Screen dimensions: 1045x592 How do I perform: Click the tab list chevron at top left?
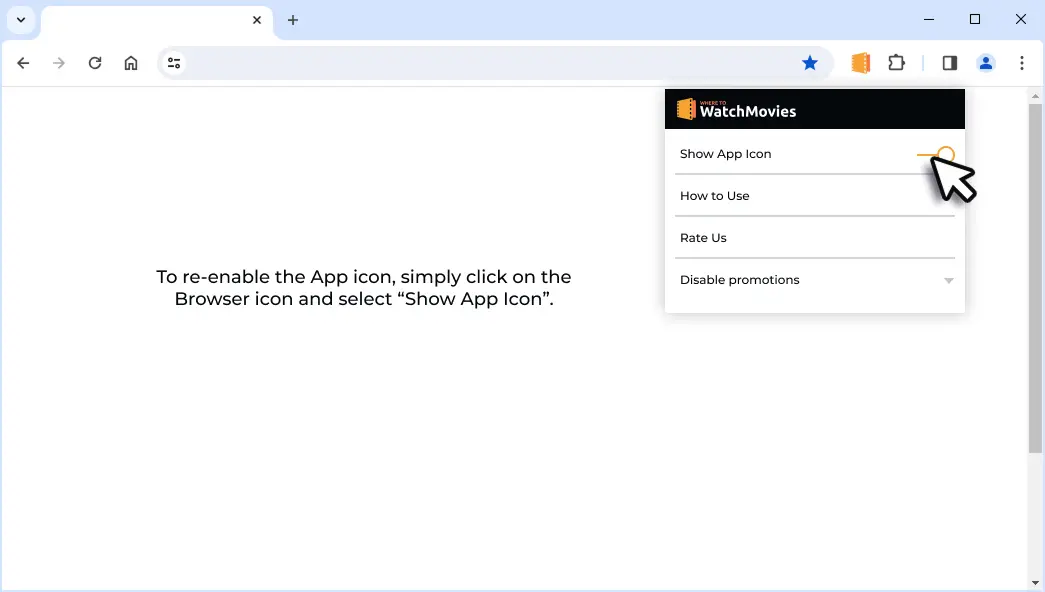click(21, 19)
